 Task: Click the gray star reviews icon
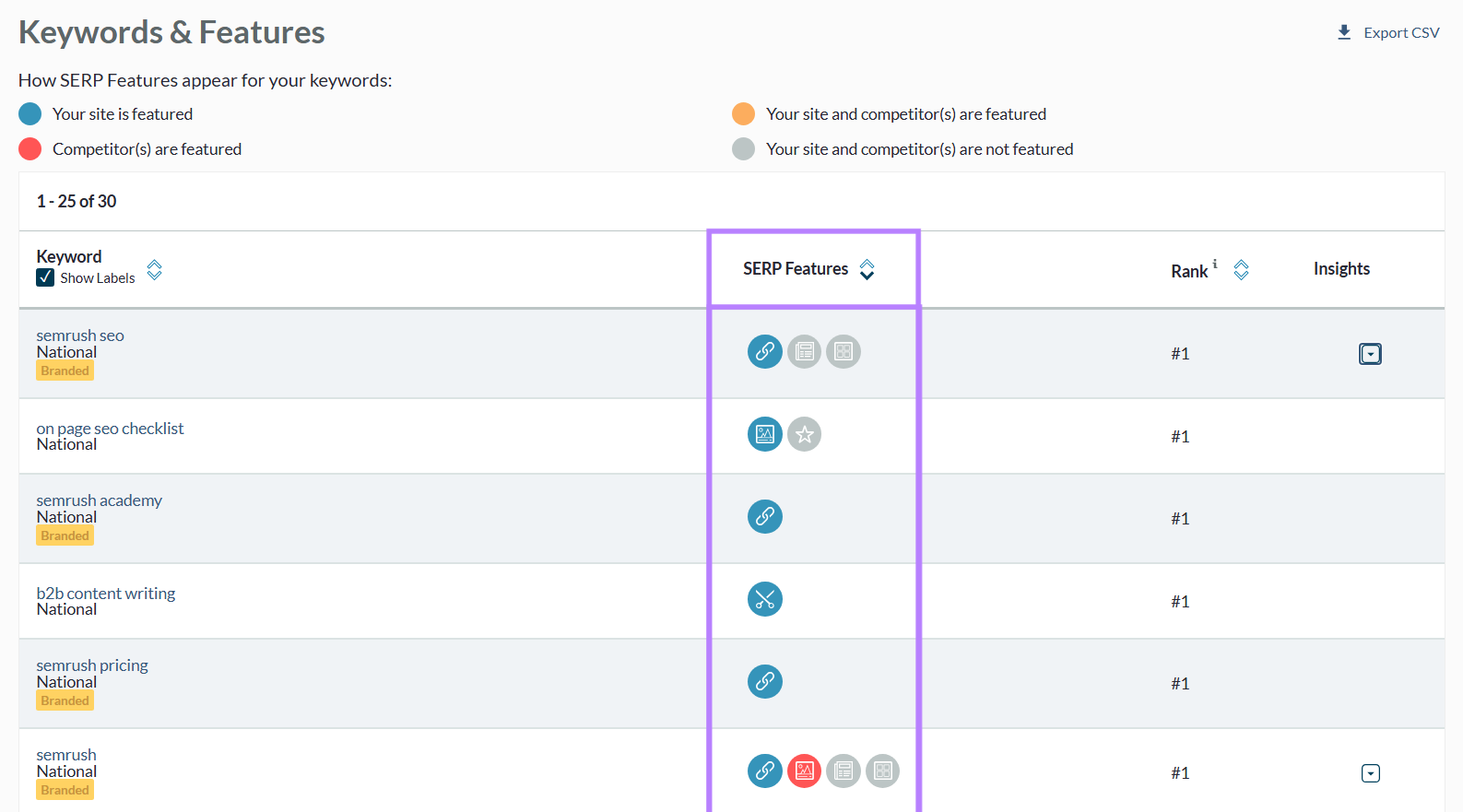point(804,434)
